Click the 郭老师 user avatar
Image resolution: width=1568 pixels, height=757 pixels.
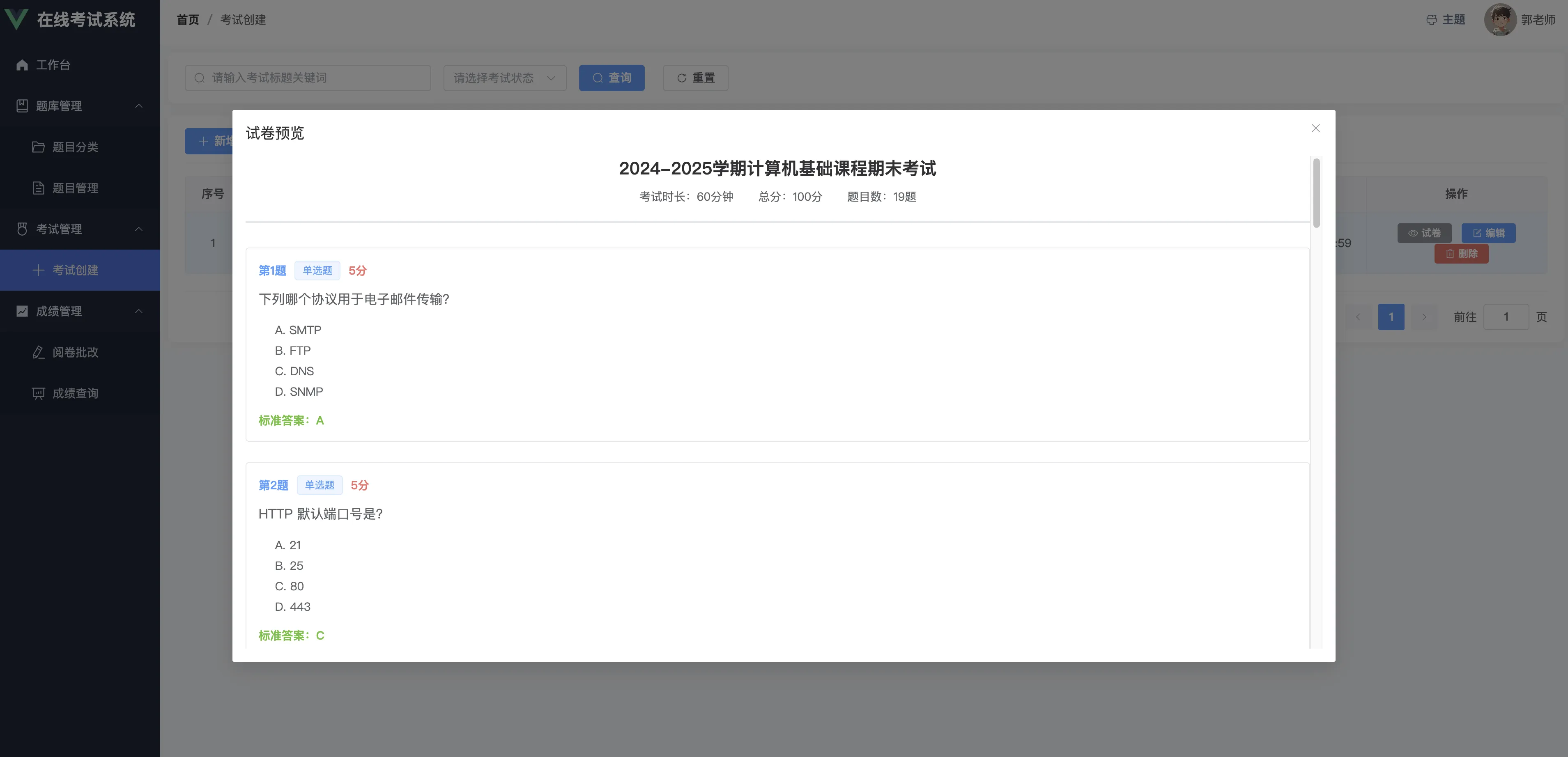1500,20
